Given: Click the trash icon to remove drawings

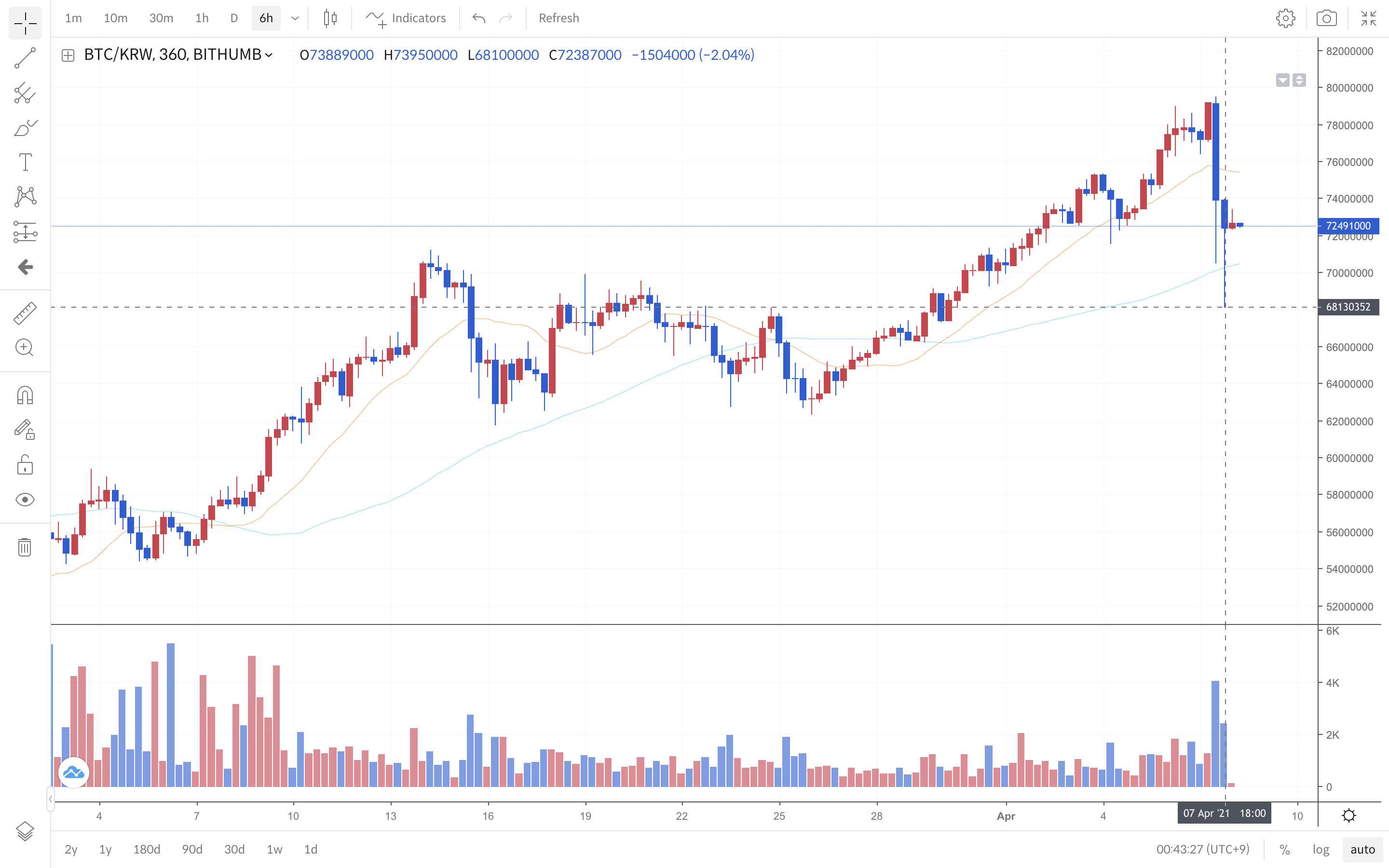Looking at the screenshot, I should [25, 547].
